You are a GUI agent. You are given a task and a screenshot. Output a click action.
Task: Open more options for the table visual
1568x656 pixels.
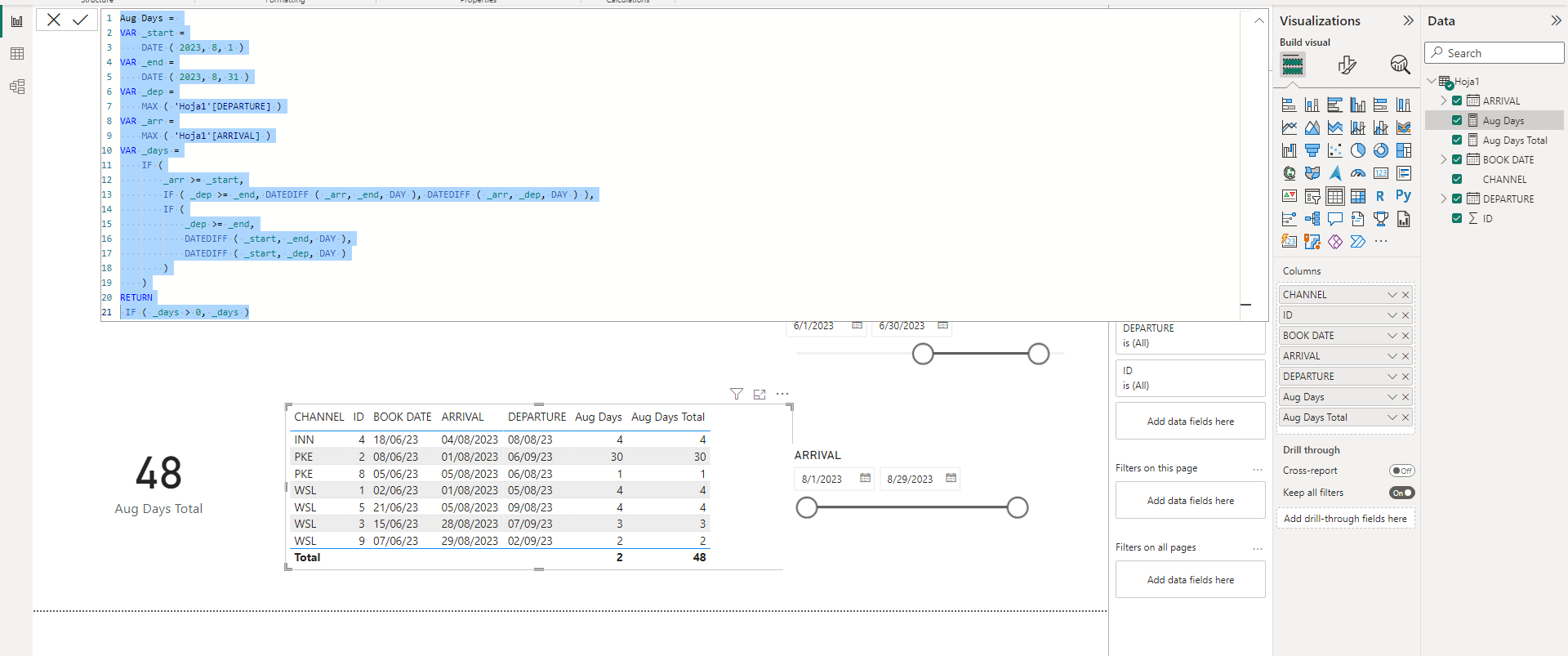click(x=782, y=394)
